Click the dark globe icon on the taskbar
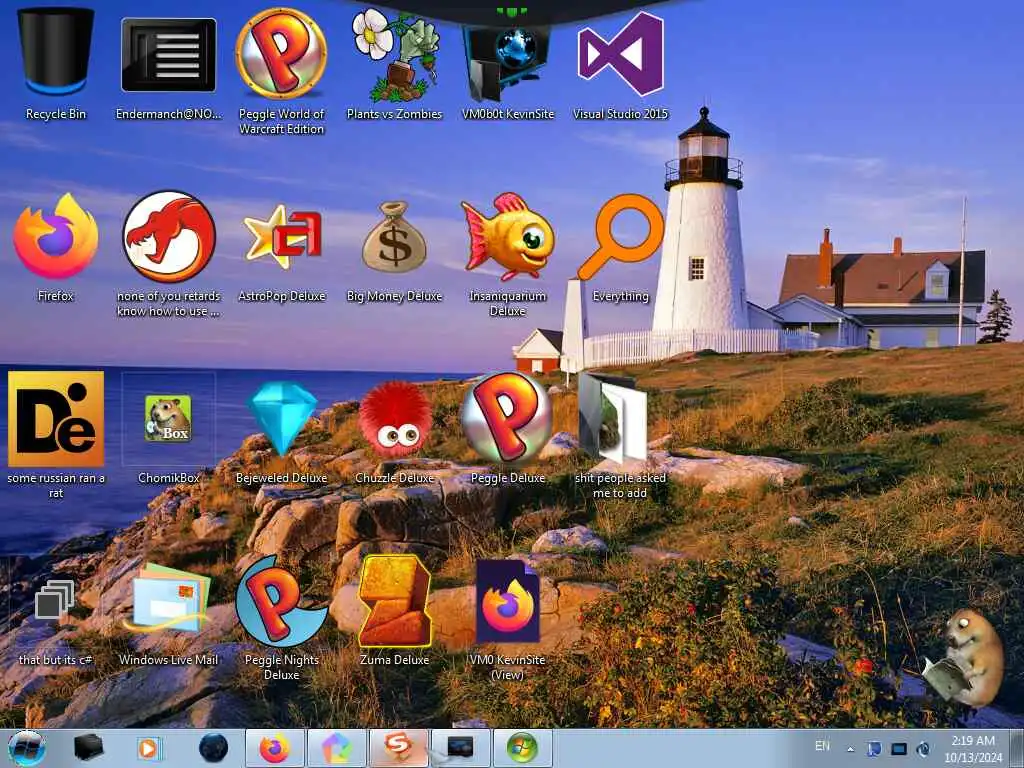 pos(214,748)
